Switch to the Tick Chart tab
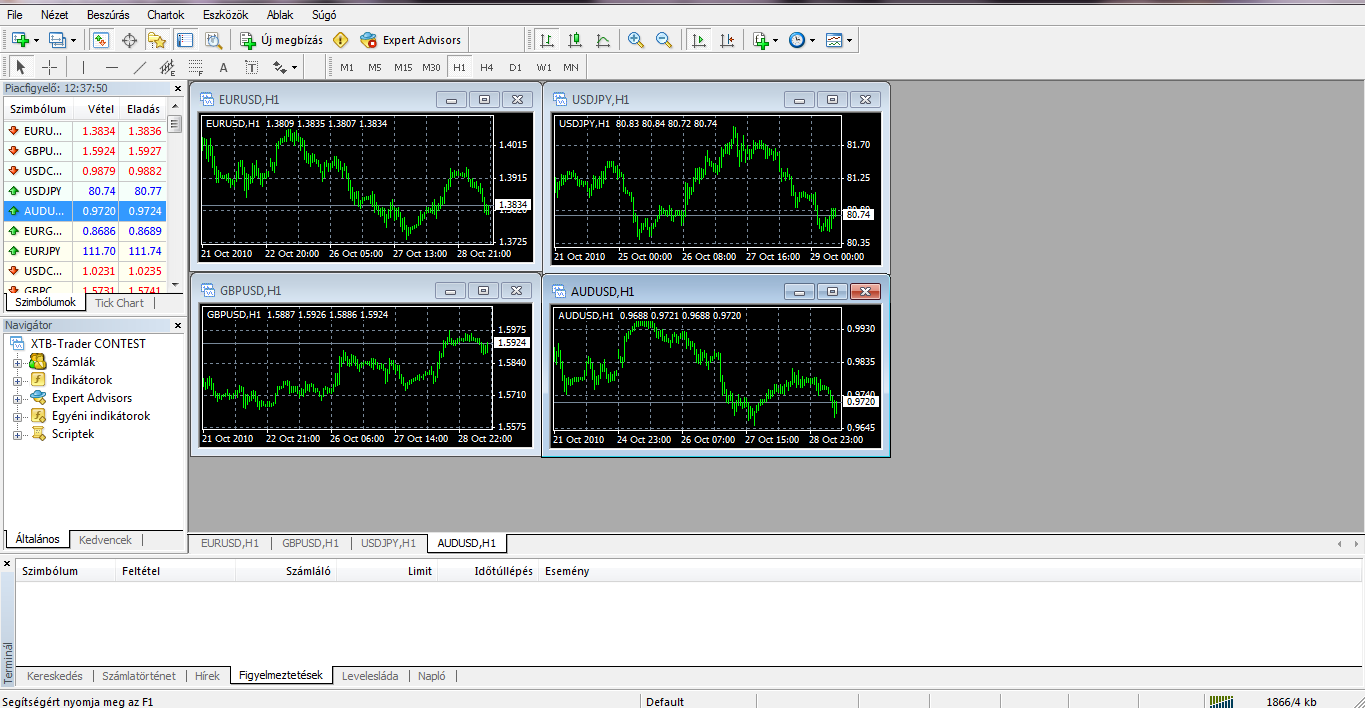Image resolution: width=1365 pixels, height=708 pixels. 119,303
